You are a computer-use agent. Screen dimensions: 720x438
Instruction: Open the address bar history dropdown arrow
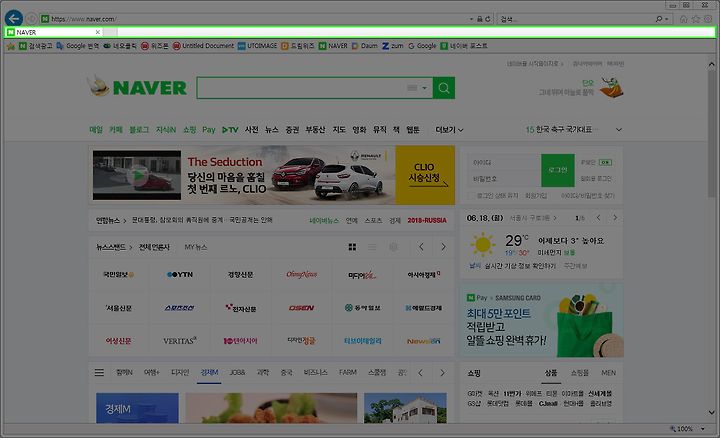[x=471, y=19]
